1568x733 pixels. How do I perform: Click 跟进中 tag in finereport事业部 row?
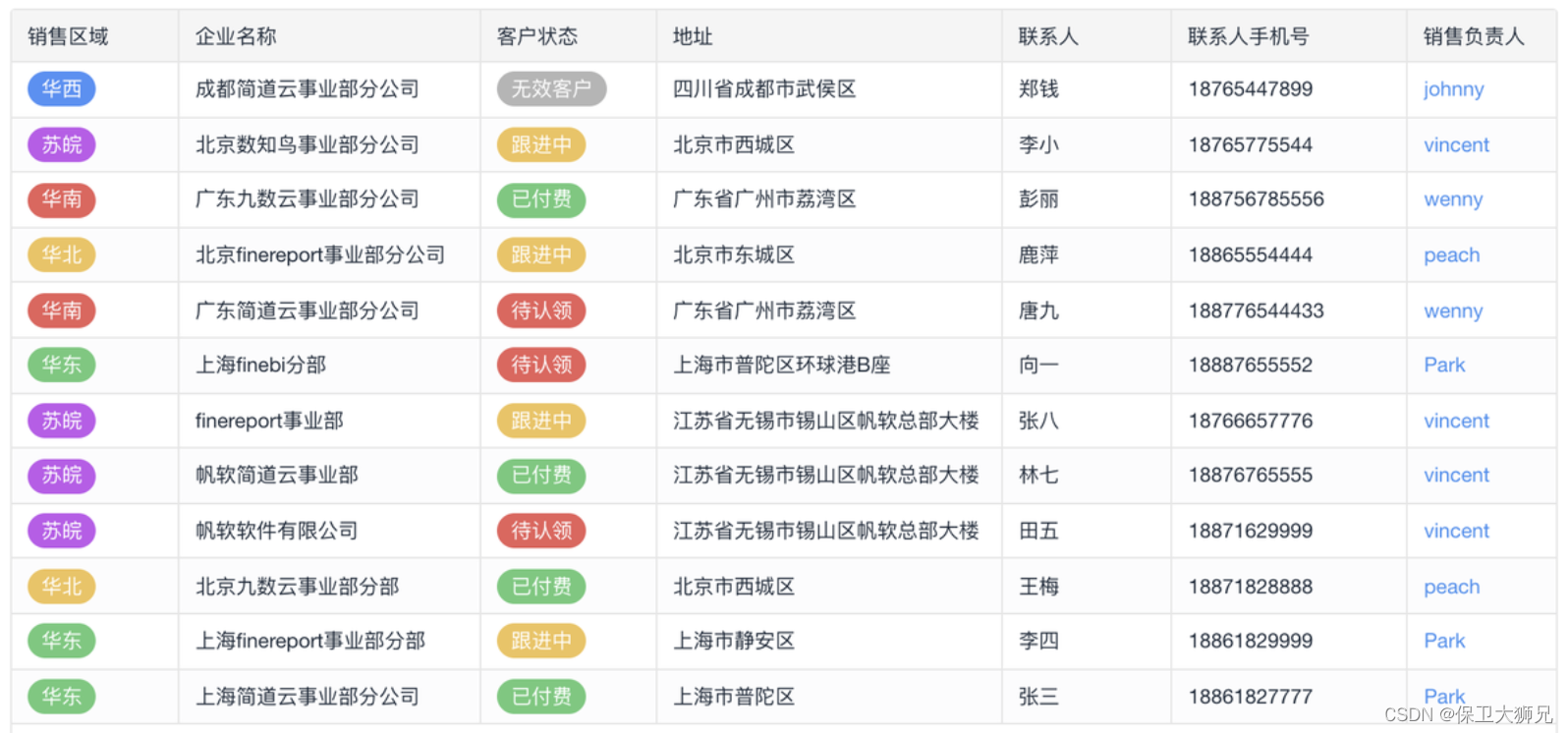pos(541,421)
